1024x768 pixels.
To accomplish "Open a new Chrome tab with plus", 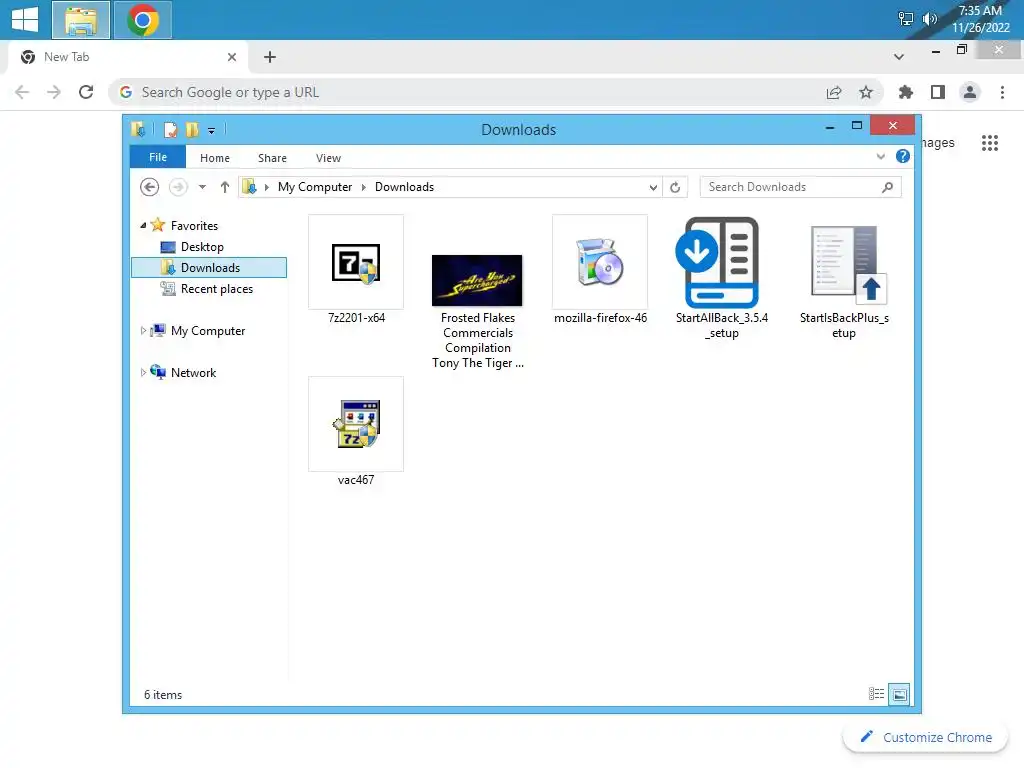I will 270,57.
